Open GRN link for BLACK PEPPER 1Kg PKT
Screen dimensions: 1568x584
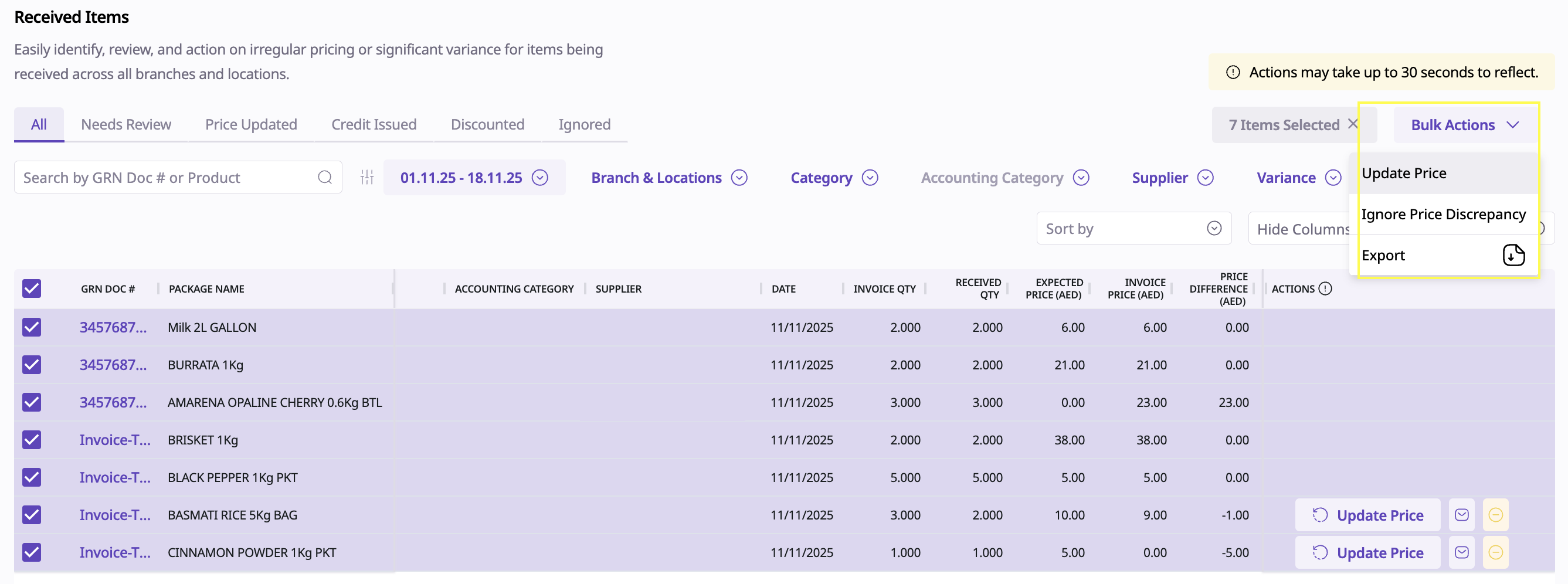tap(114, 477)
